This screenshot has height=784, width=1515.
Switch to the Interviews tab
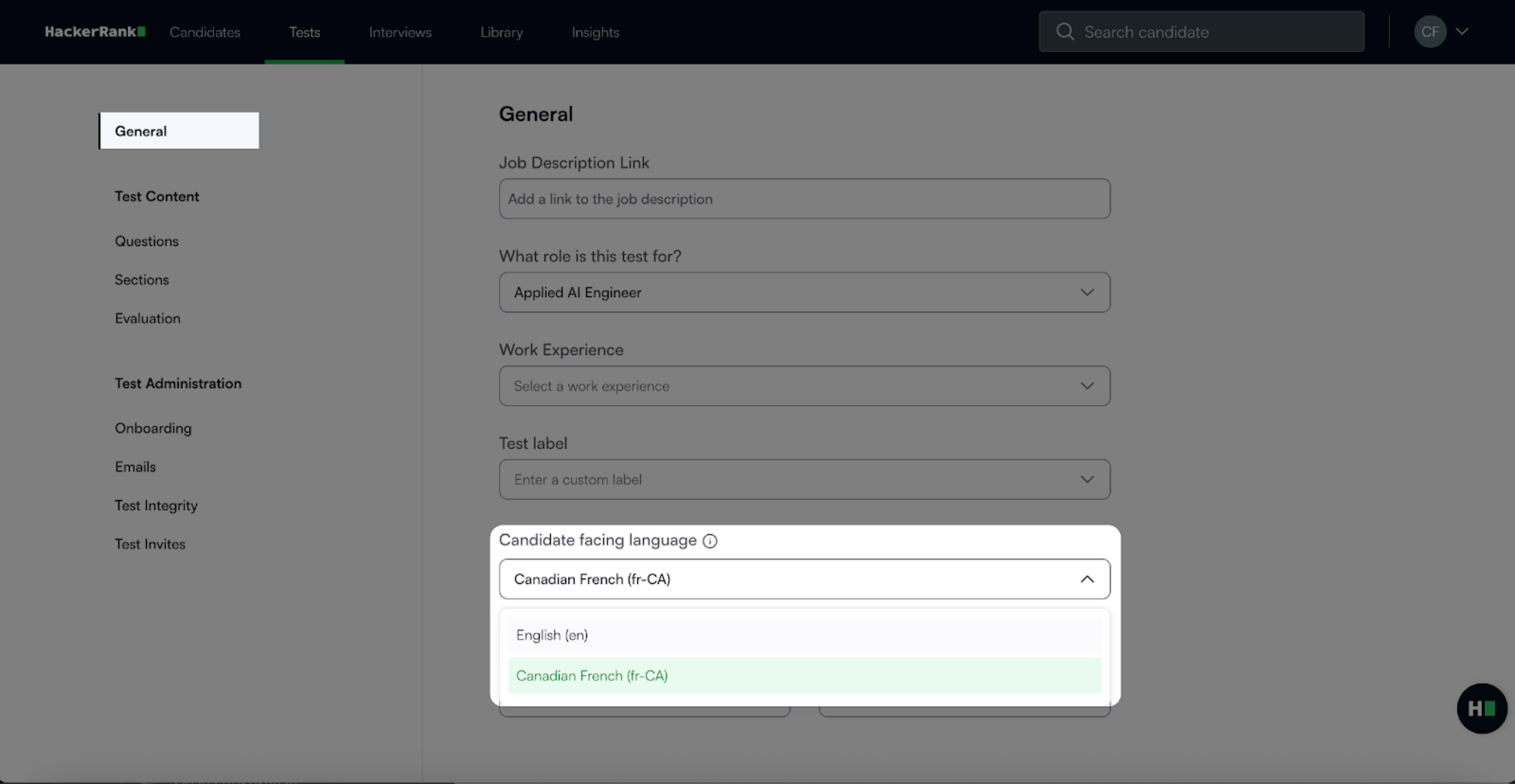coord(400,32)
